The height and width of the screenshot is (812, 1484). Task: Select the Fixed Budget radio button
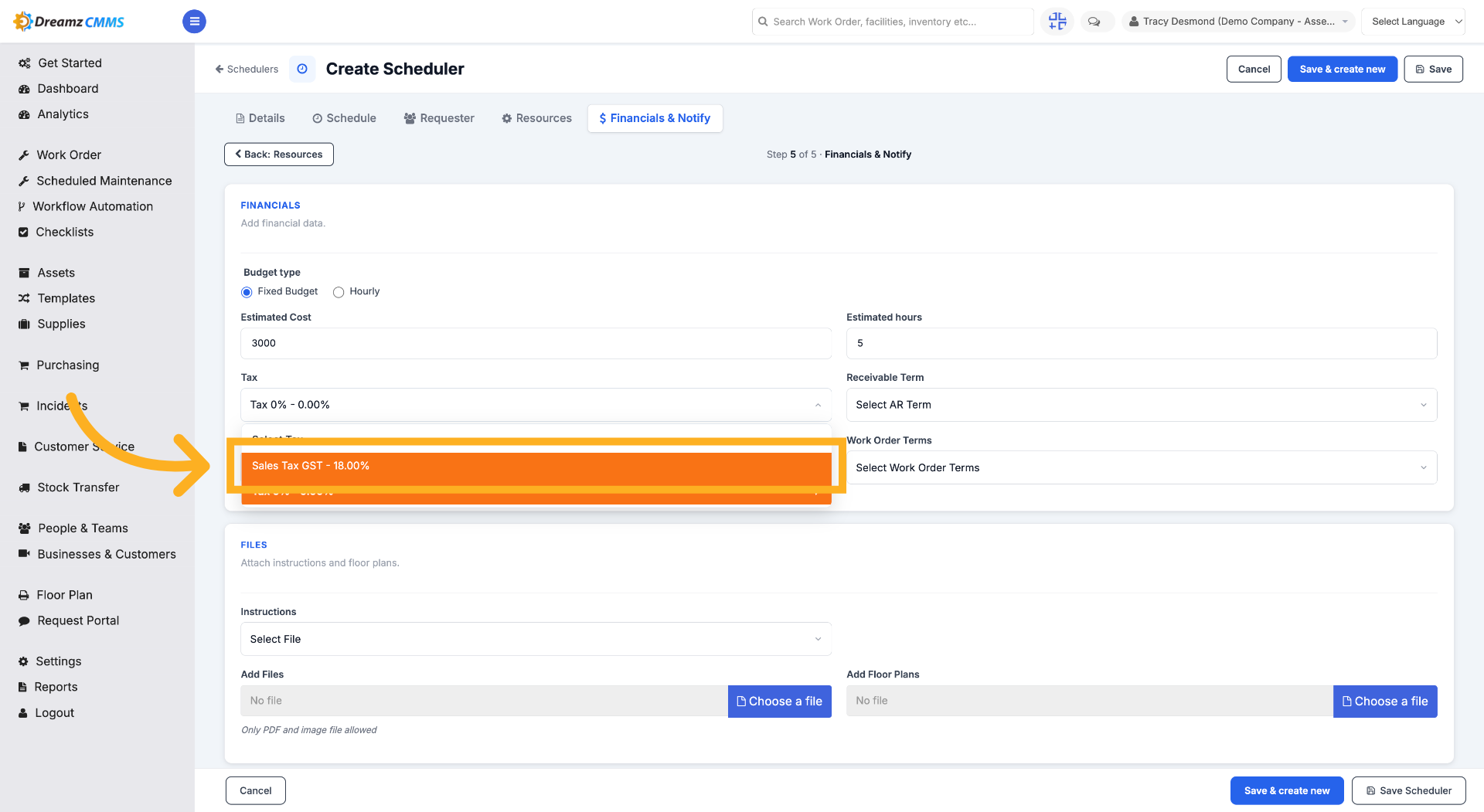pyautogui.click(x=247, y=292)
